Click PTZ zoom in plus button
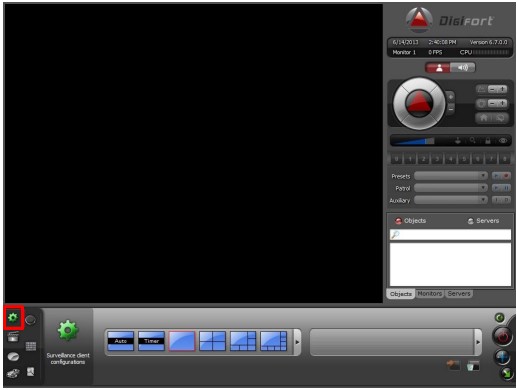The image size is (517, 390). [x=450, y=97]
